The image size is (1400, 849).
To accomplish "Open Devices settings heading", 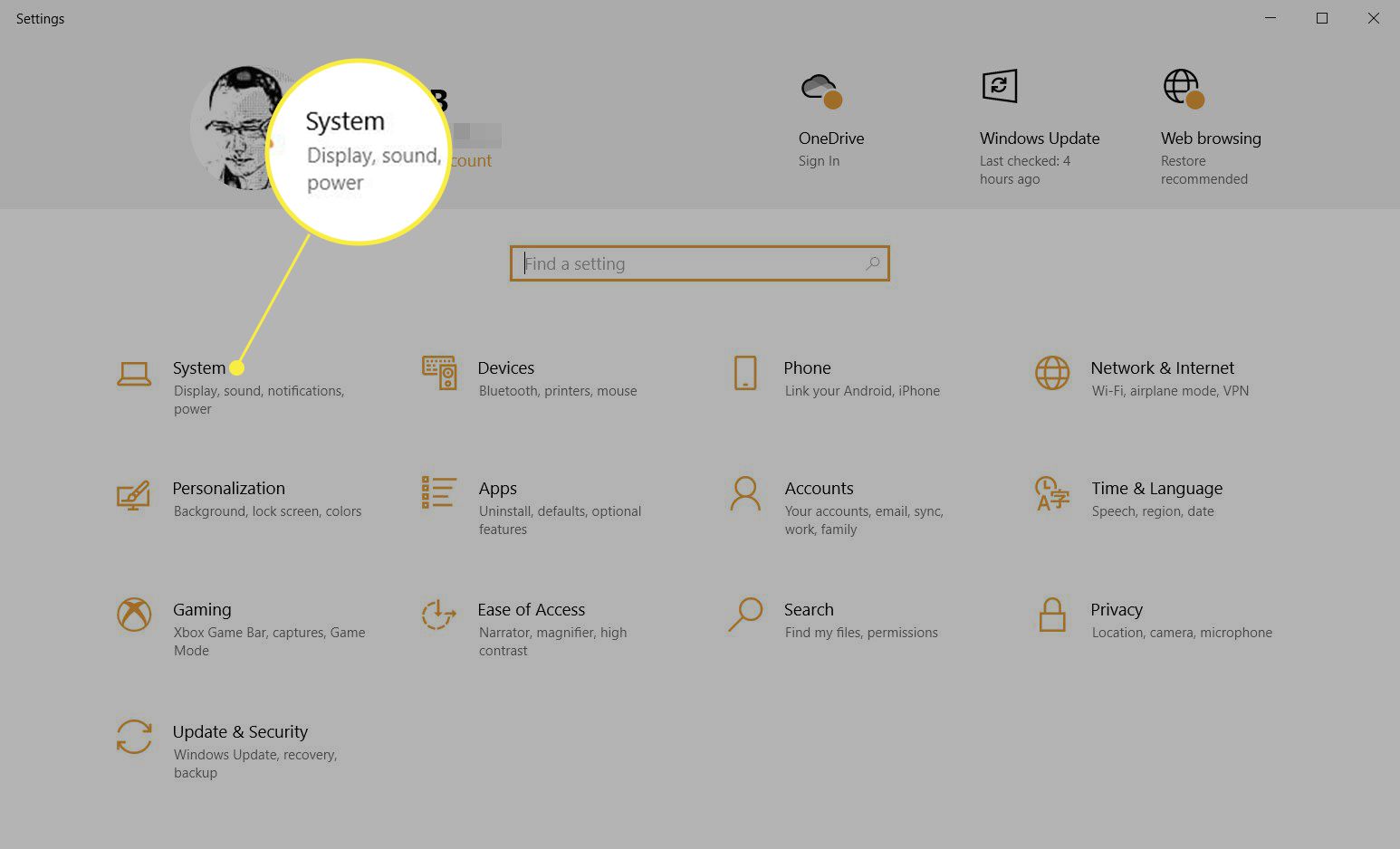I will coord(506,368).
